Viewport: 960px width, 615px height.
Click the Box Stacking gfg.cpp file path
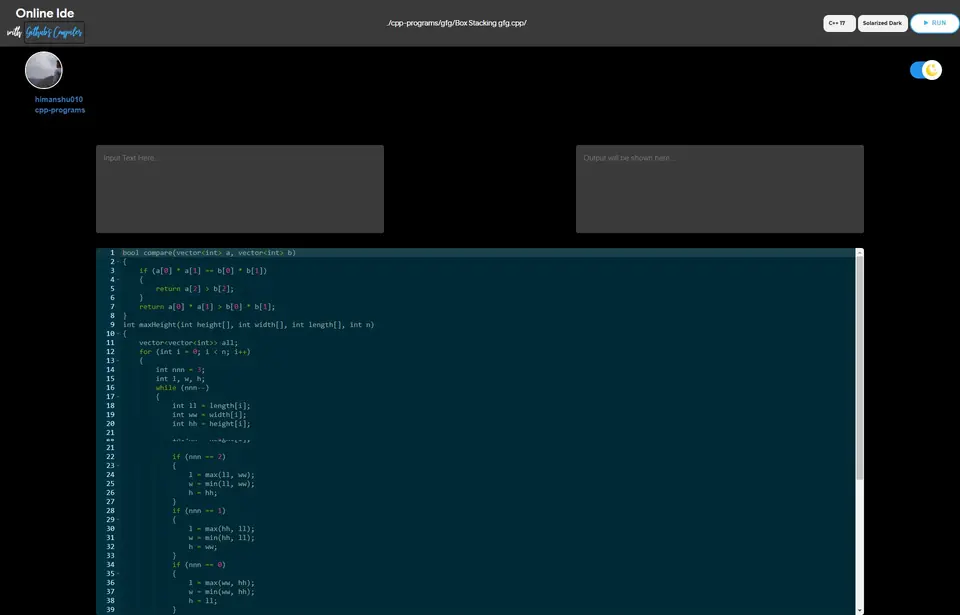457,23
